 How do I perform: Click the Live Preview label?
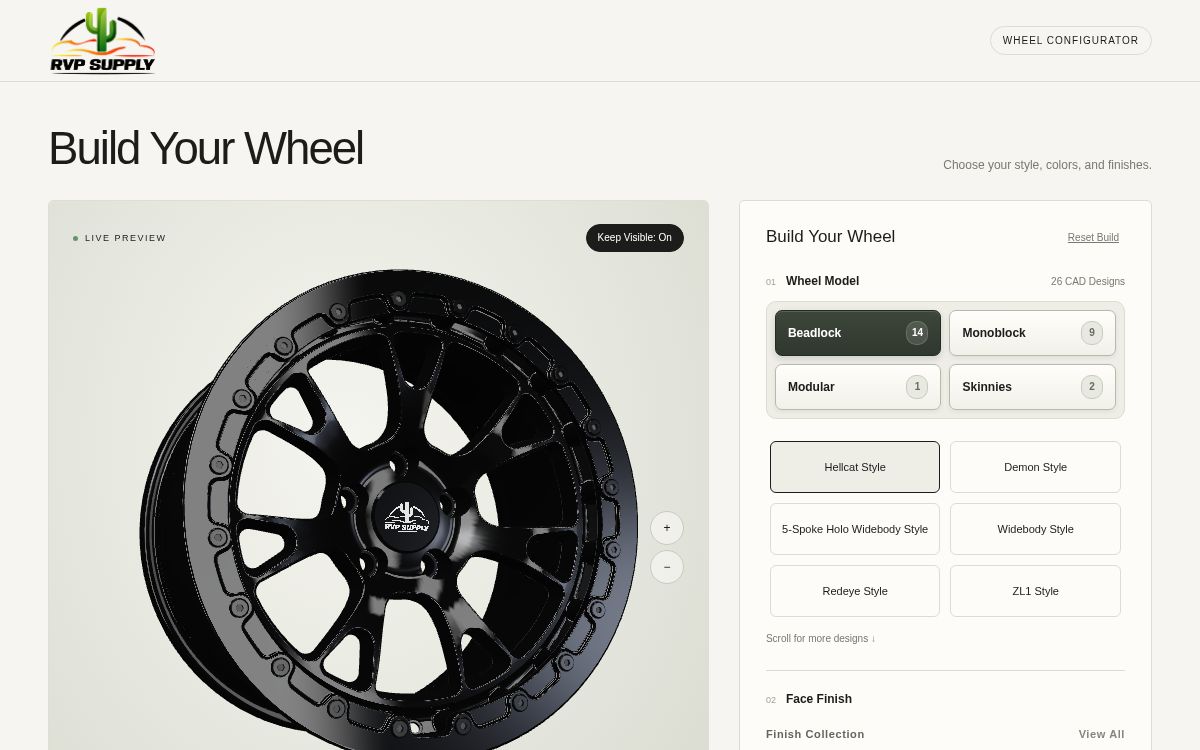click(x=120, y=238)
